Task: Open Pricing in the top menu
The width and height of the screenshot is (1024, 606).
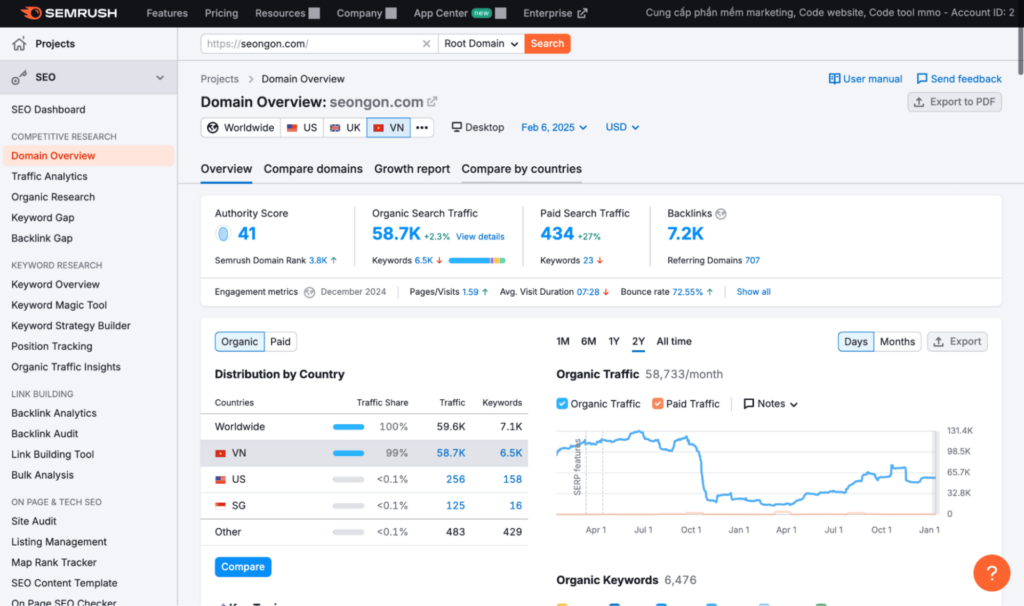Action: point(221,13)
